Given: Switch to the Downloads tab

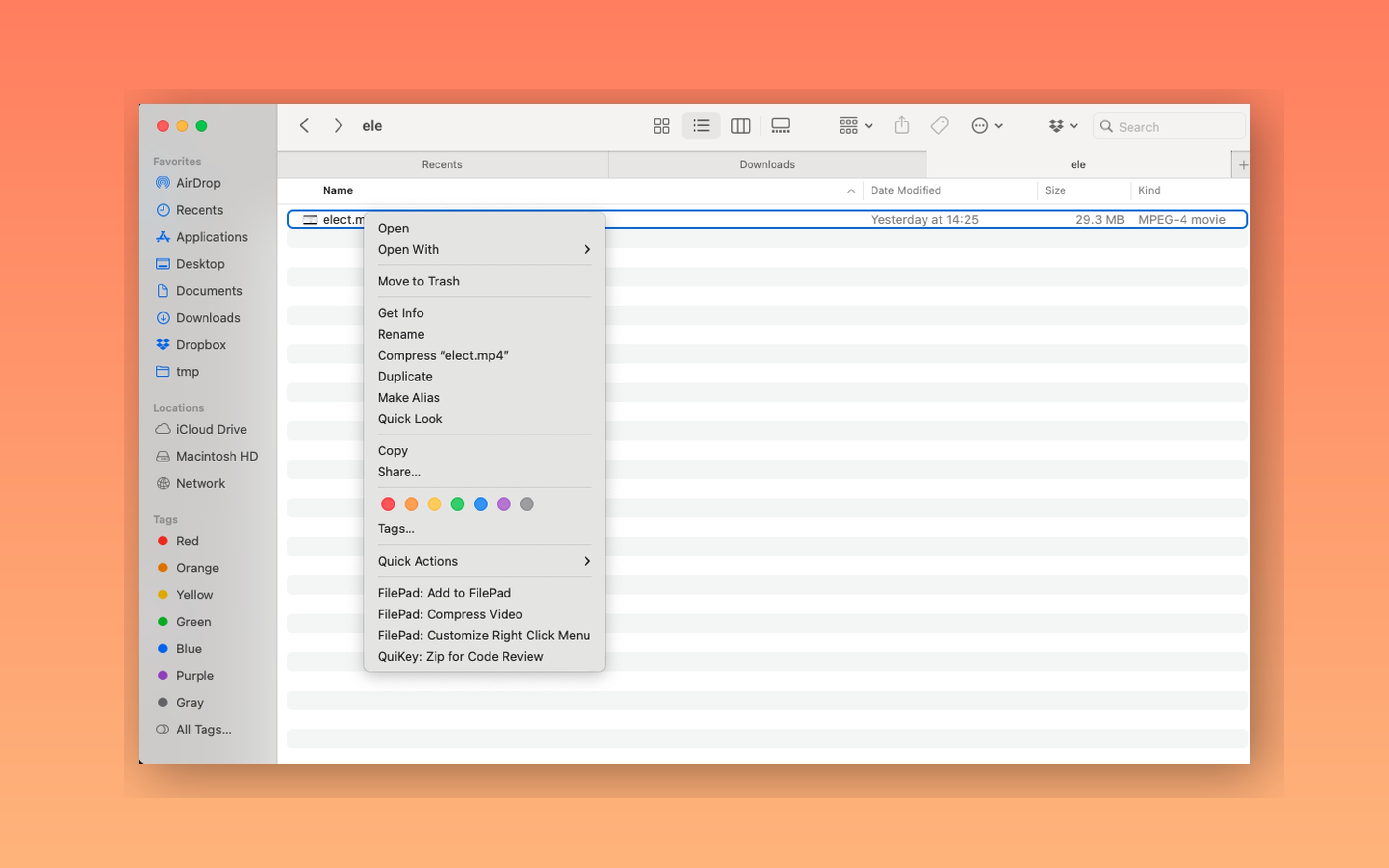Looking at the screenshot, I should point(766,164).
